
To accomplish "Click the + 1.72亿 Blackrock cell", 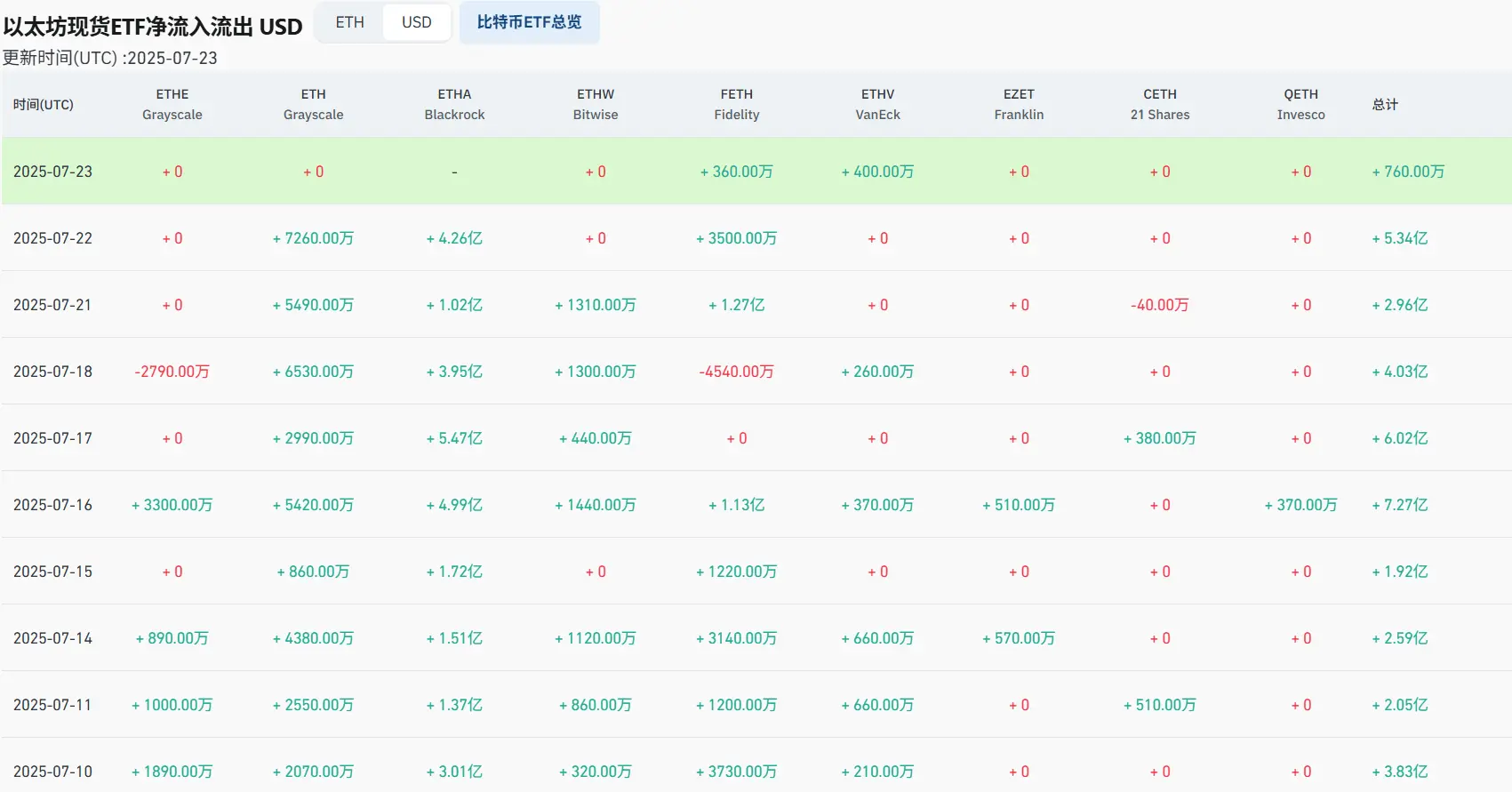I will click(x=454, y=572).
